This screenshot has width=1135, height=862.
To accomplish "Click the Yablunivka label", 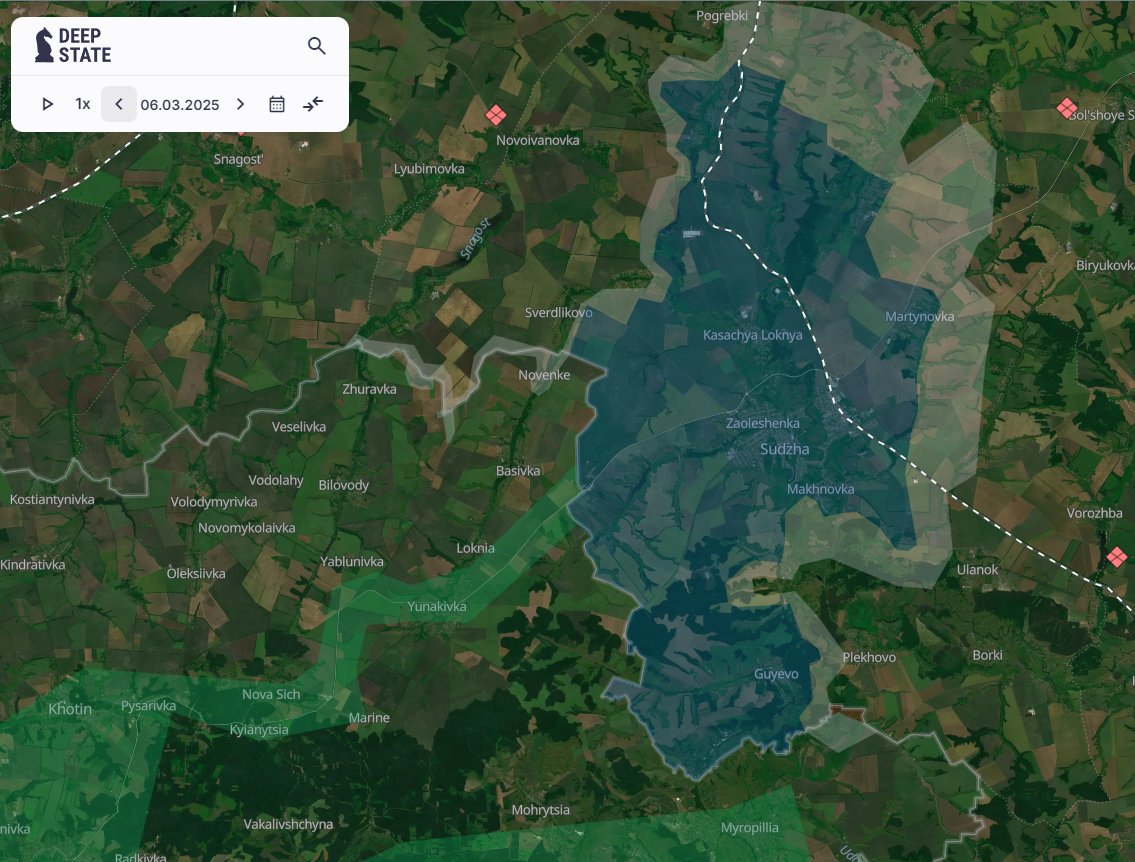I will pos(352,562).
